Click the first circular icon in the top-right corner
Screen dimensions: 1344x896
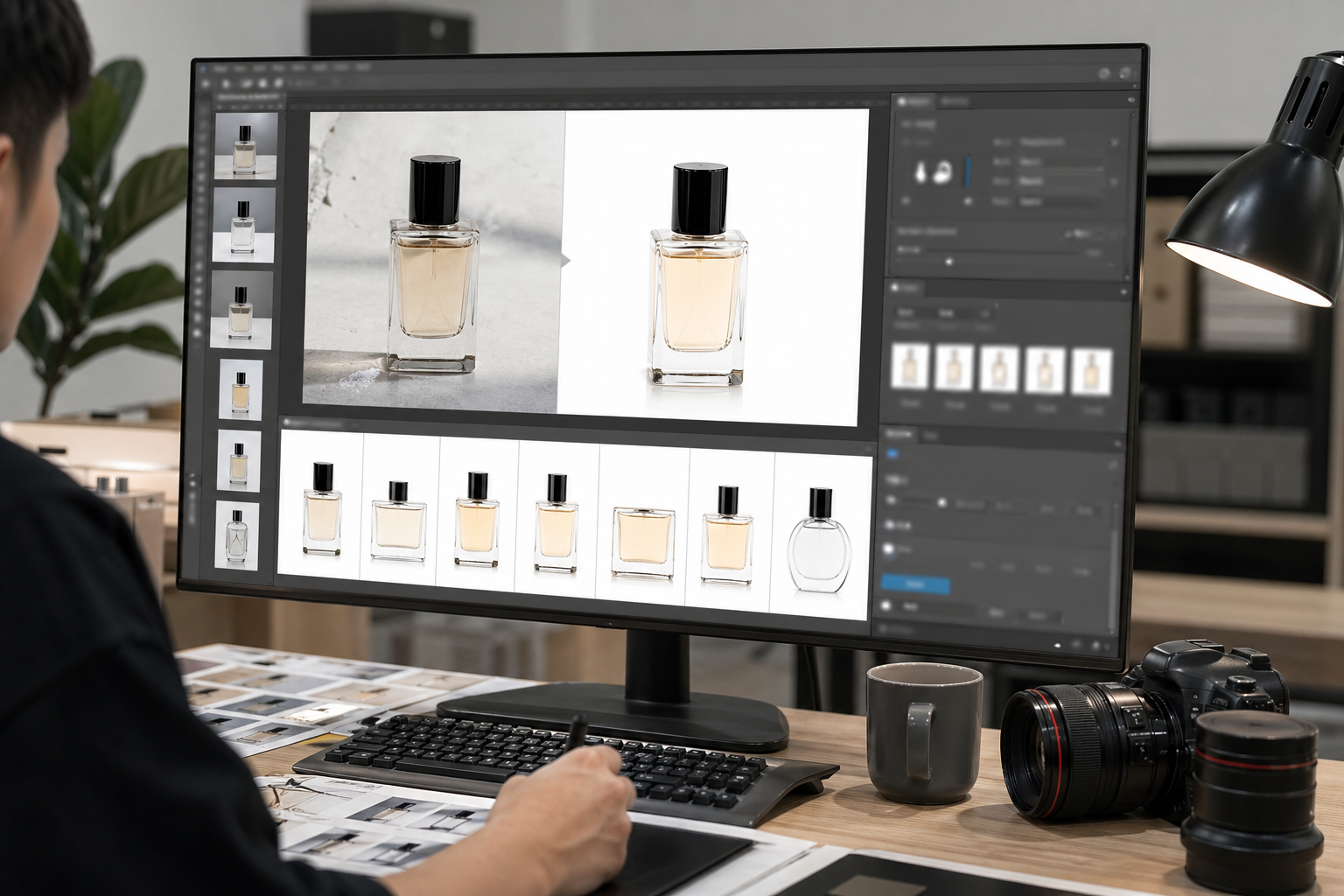(1104, 74)
